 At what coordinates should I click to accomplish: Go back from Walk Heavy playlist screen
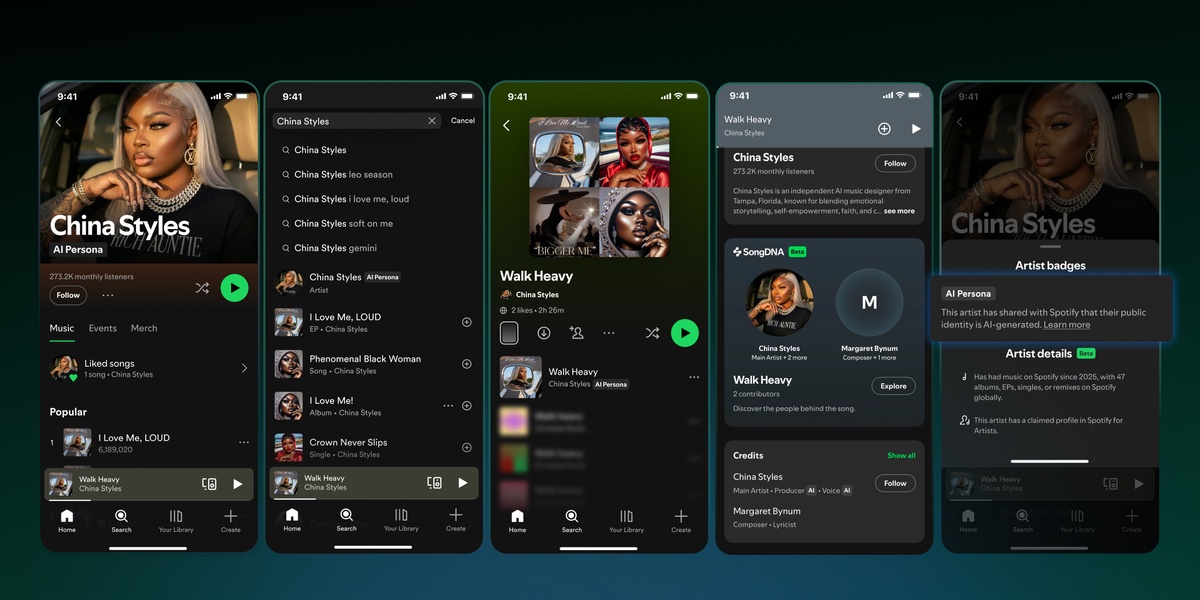506,126
